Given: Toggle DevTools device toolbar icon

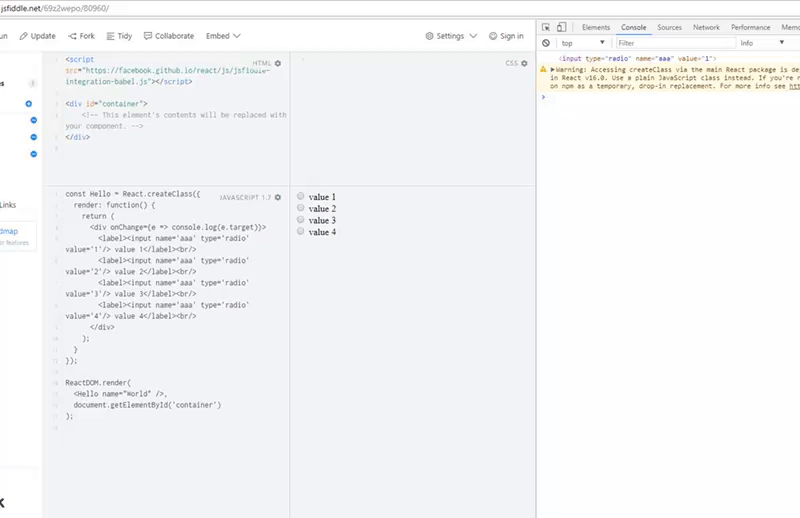Looking at the screenshot, I should point(561,27).
